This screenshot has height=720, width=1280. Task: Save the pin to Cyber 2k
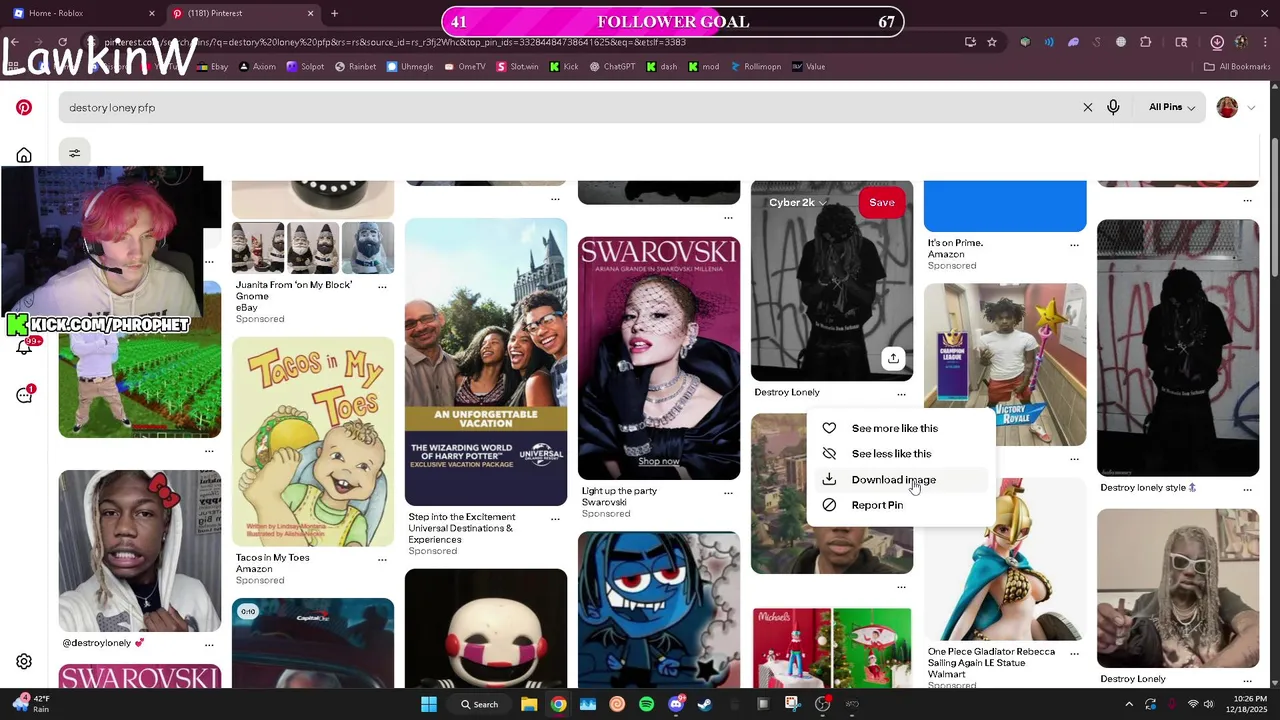coord(882,203)
